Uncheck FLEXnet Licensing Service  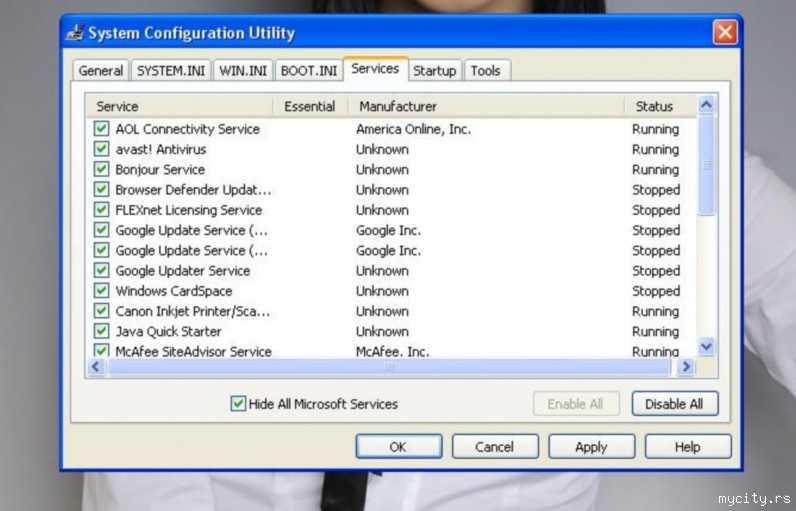(x=101, y=210)
